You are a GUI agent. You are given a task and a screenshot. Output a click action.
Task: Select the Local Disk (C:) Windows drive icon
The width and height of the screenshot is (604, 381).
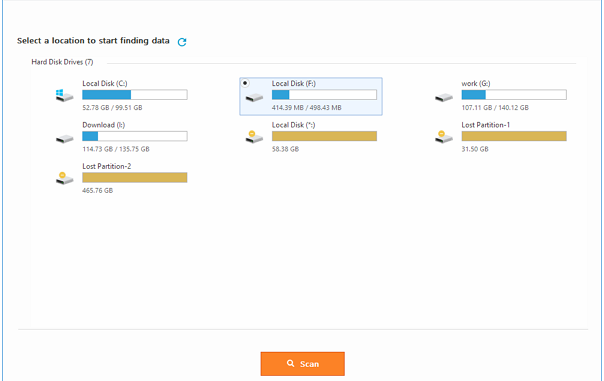pyautogui.click(x=64, y=95)
